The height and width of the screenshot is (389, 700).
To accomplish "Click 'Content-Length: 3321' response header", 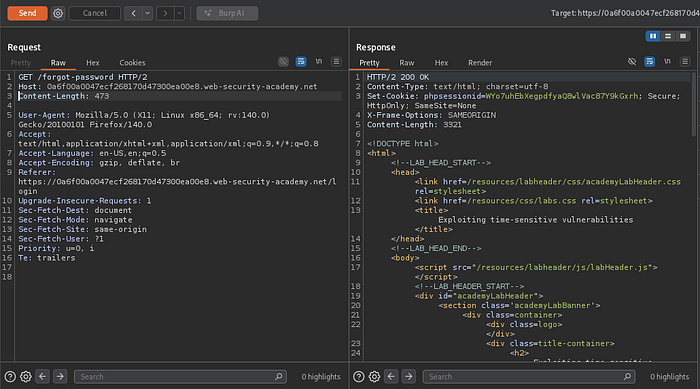I will [414, 125].
